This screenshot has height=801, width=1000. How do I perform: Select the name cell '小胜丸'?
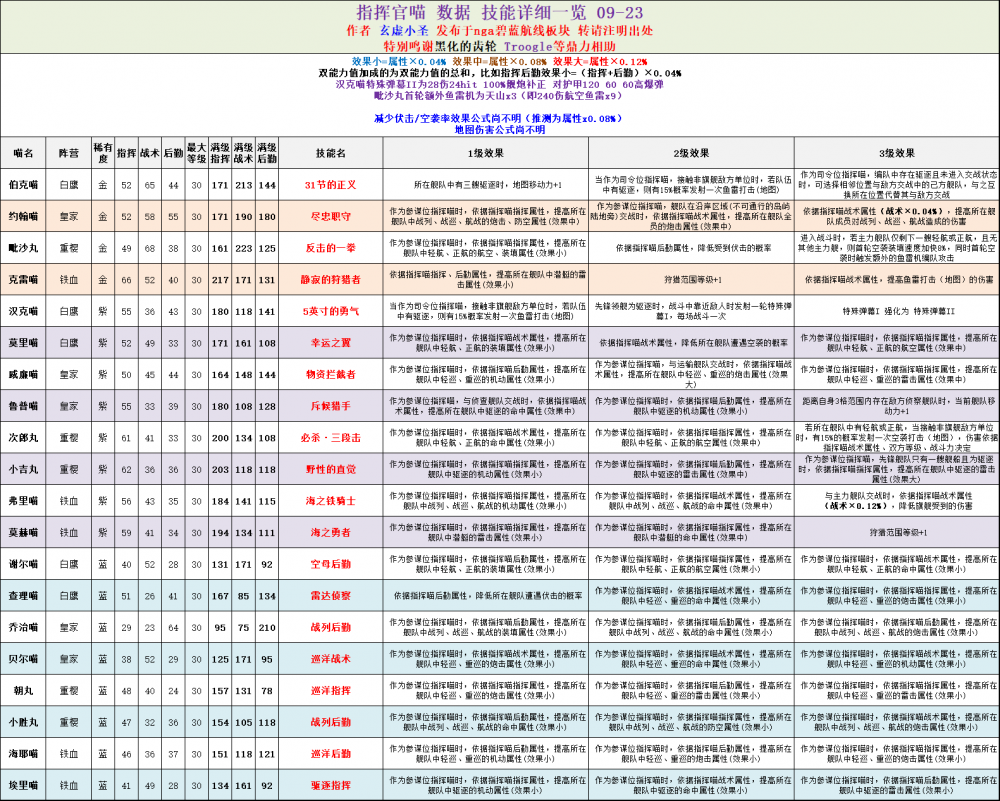[23, 723]
